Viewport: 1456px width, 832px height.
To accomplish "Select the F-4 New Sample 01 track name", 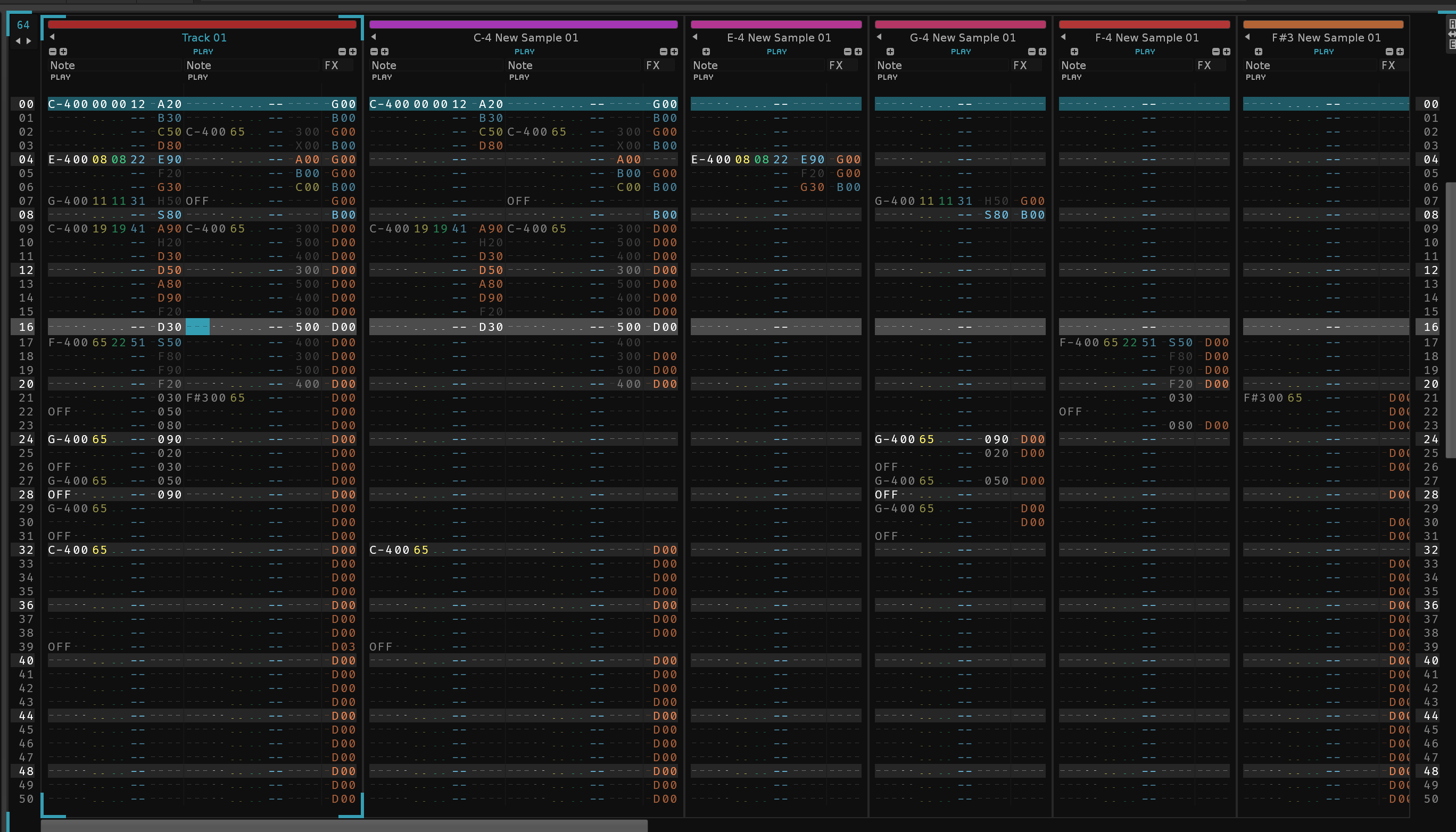I will point(1146,38).
